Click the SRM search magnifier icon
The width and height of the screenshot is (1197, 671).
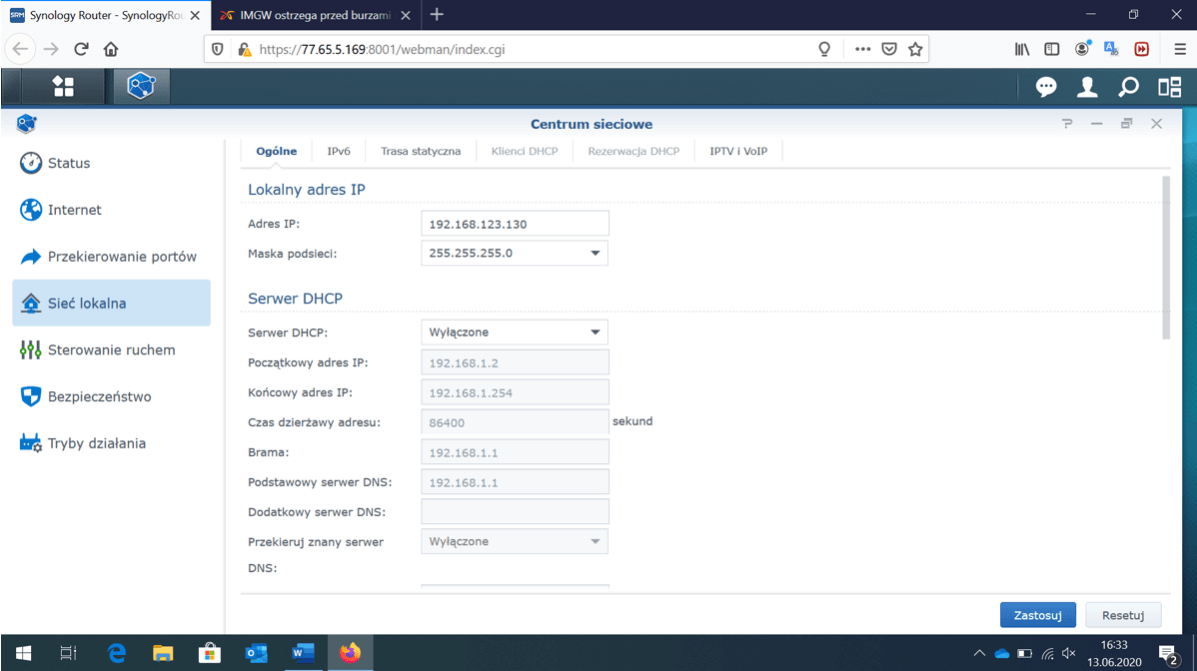pos(1128,88)
